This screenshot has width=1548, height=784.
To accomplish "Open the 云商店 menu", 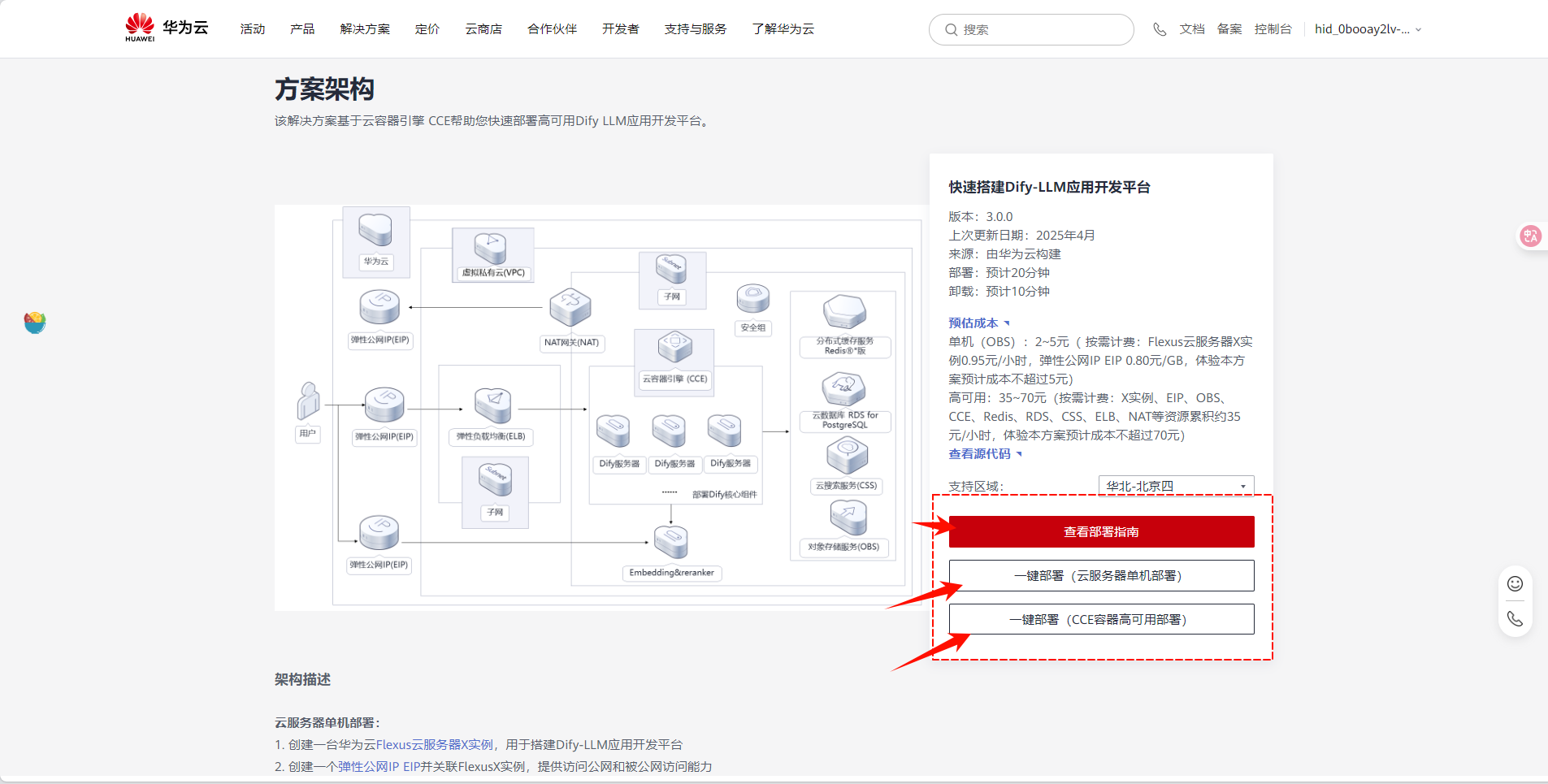I will [483, 29].
